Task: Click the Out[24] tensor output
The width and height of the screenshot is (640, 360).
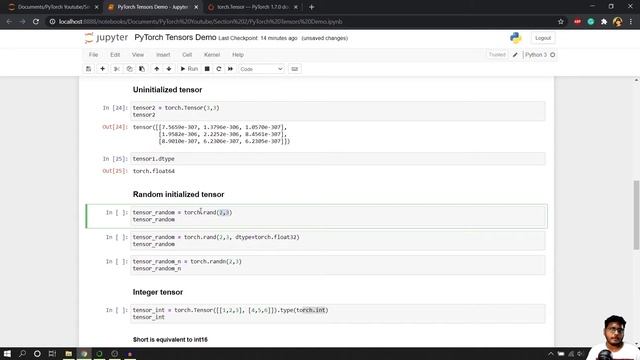Action: (x=211, y=134)
